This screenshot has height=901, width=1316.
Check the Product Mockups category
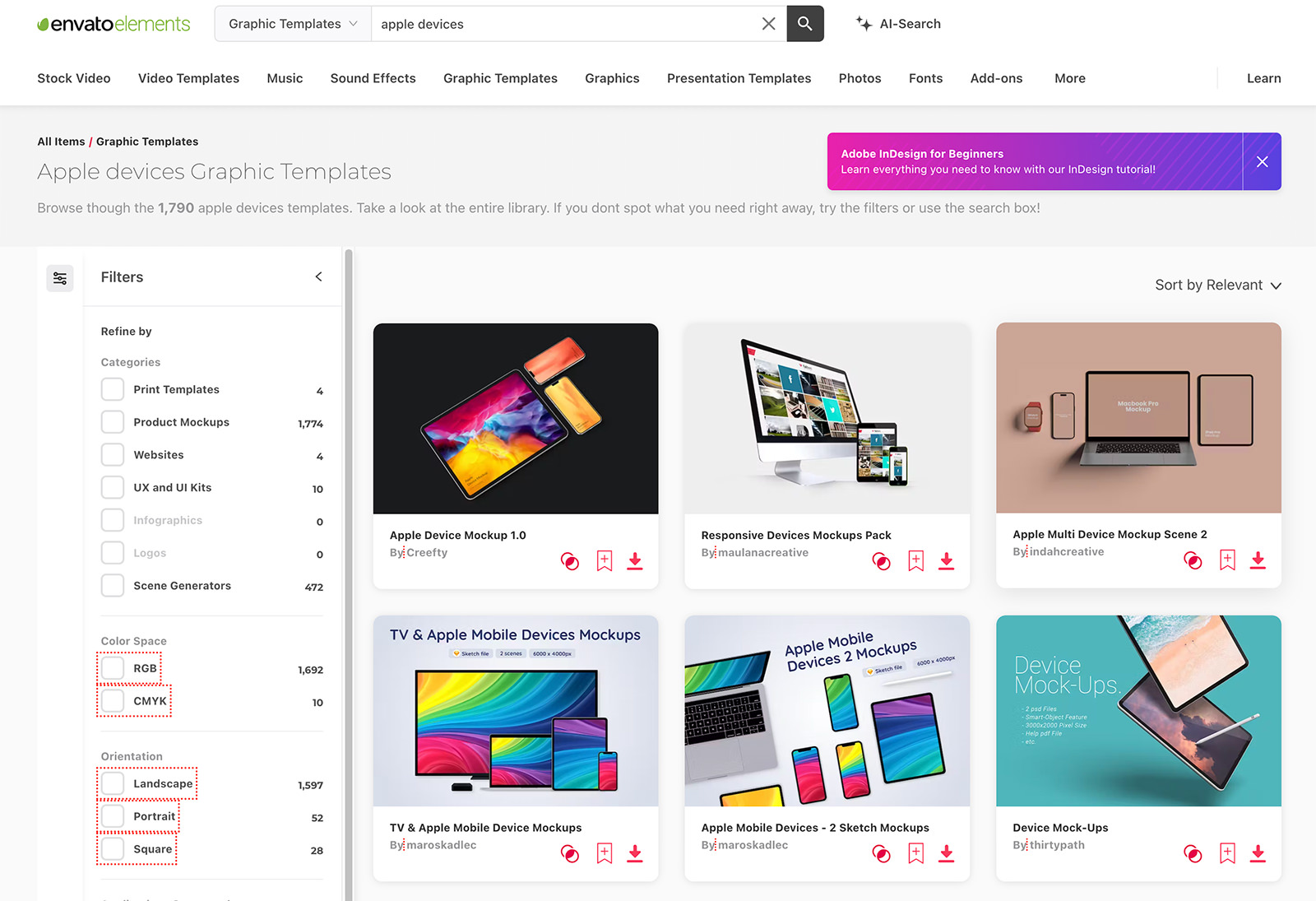click(x=113, y=422)
